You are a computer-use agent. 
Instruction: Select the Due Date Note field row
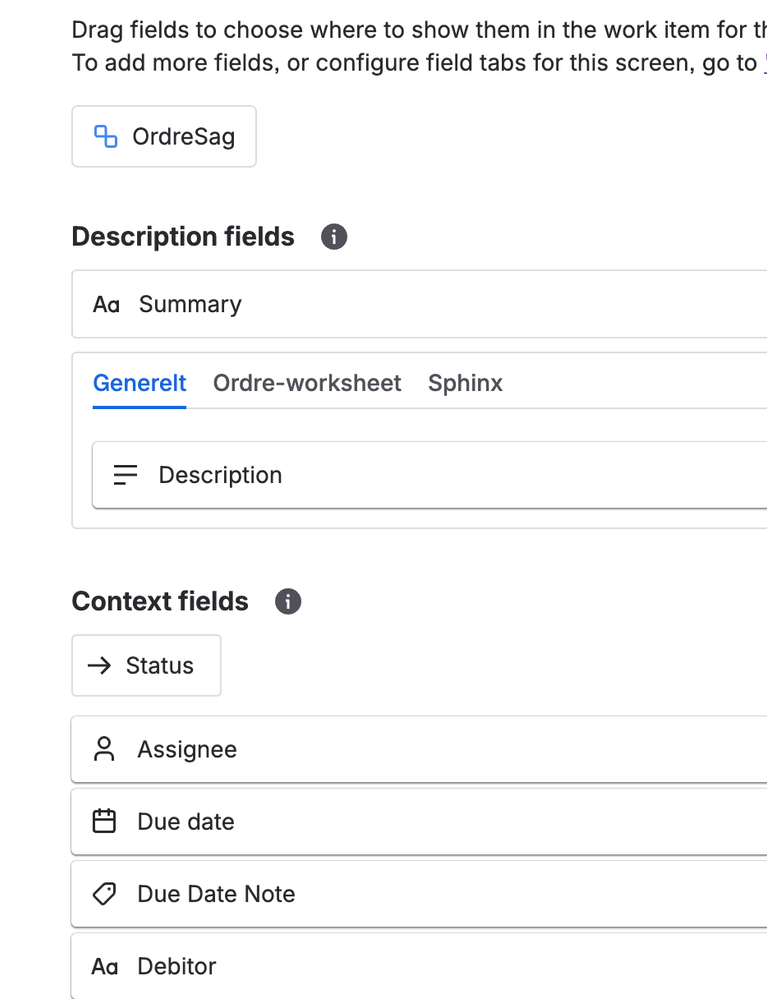coord(420,894)
